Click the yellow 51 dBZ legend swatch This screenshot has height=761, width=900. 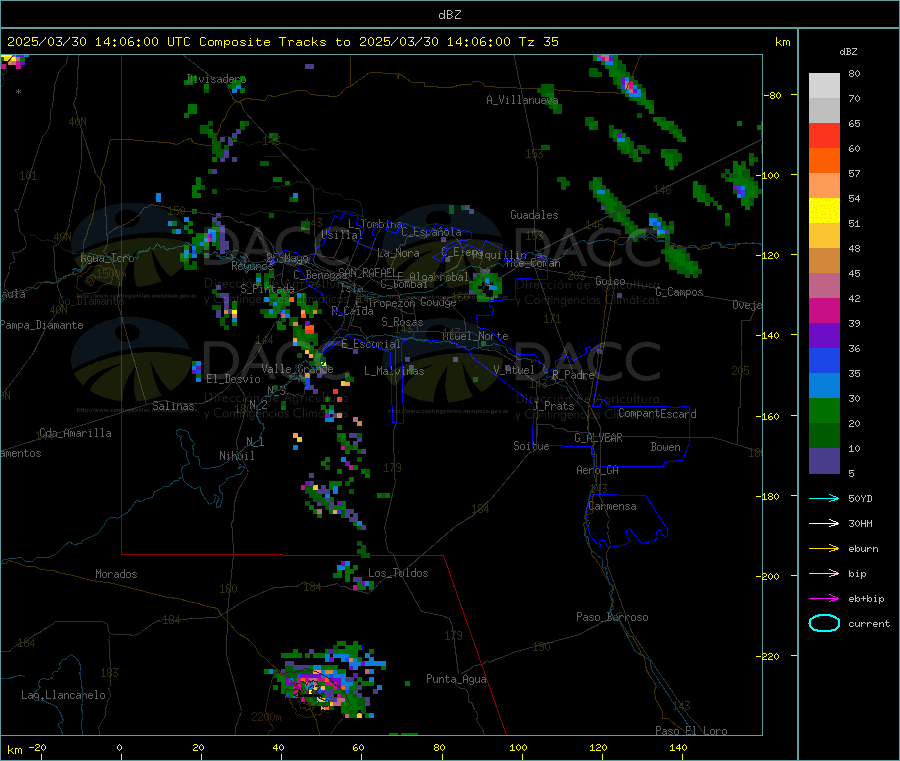(x=824, y=211)
